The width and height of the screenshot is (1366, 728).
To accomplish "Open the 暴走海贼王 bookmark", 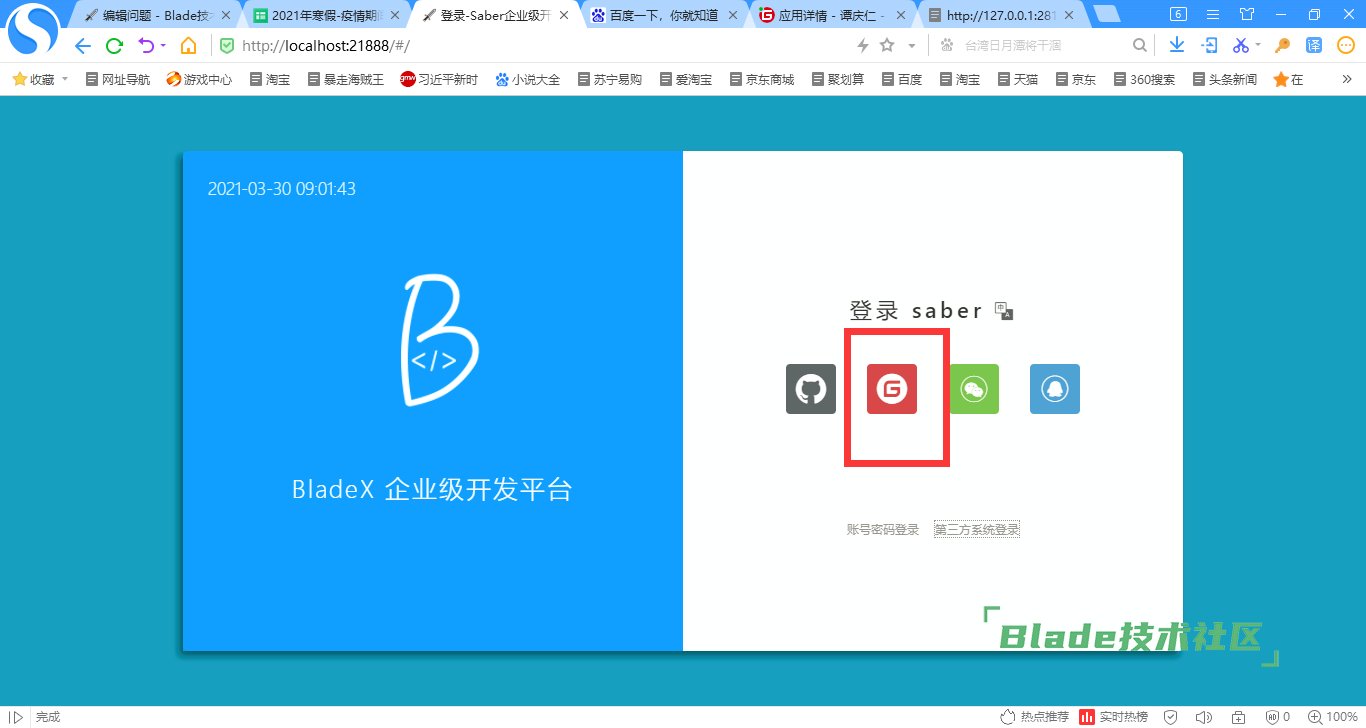I will (x=346, y=79).
